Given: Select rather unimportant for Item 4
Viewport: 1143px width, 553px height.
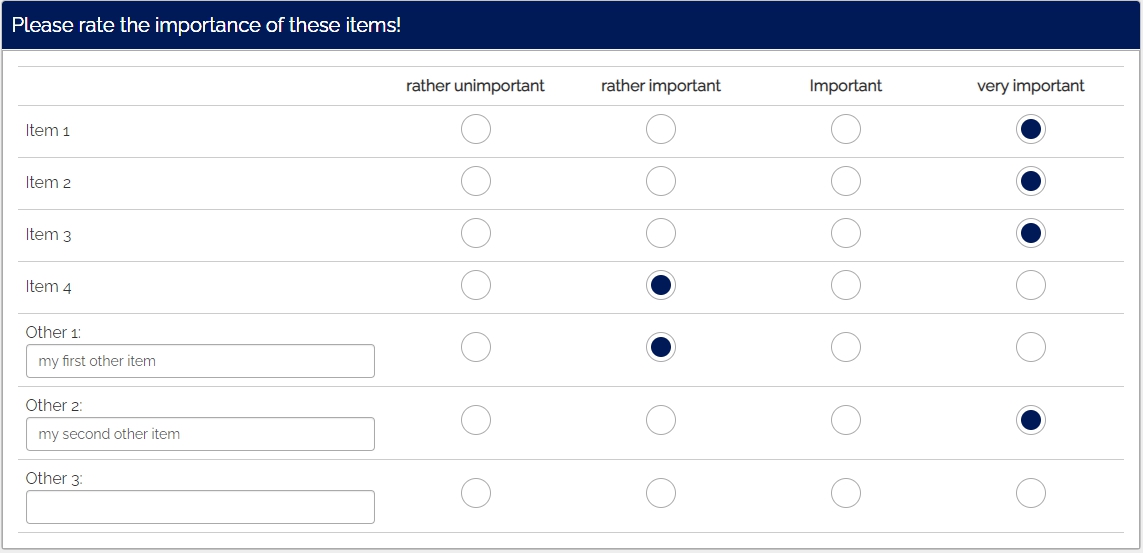Looking at the screenshot, I should [476, 286].
